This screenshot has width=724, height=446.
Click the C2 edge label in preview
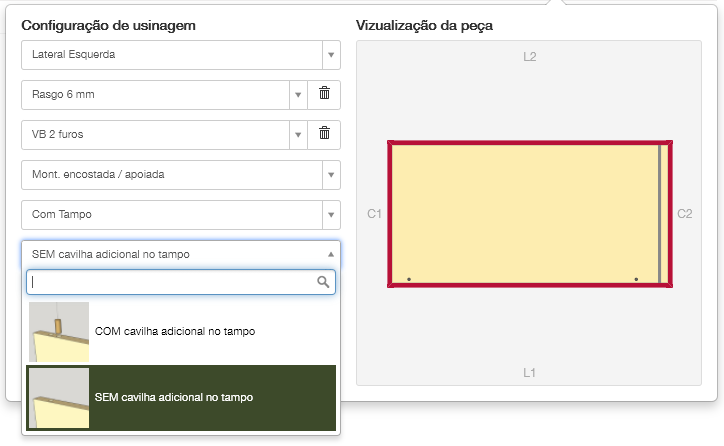tap(685, 214)
